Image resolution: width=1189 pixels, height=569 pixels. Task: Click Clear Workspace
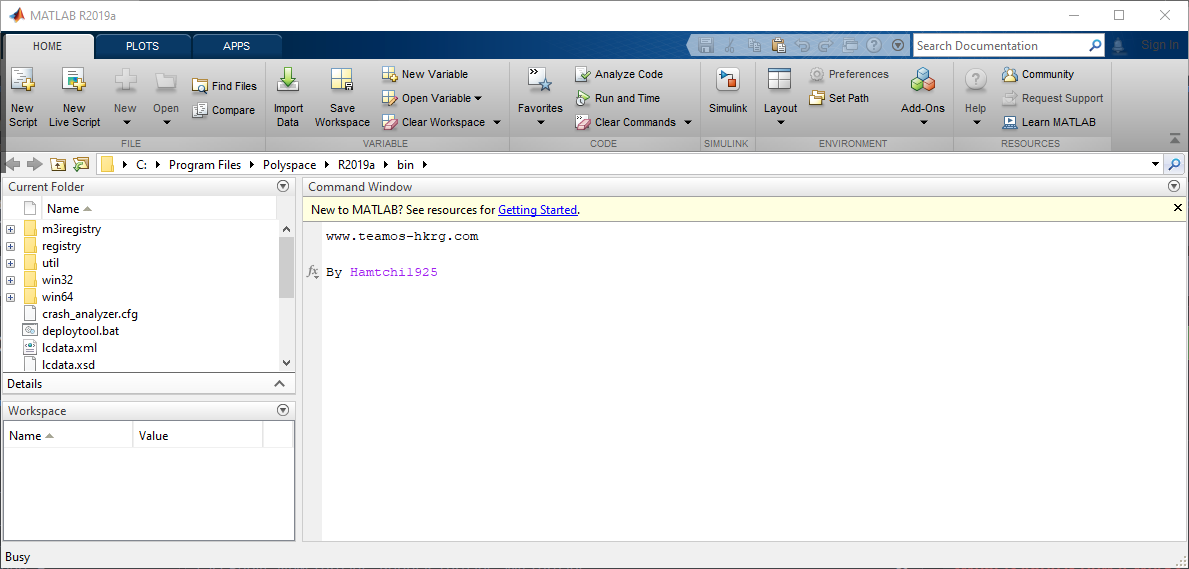click(435, 122)
